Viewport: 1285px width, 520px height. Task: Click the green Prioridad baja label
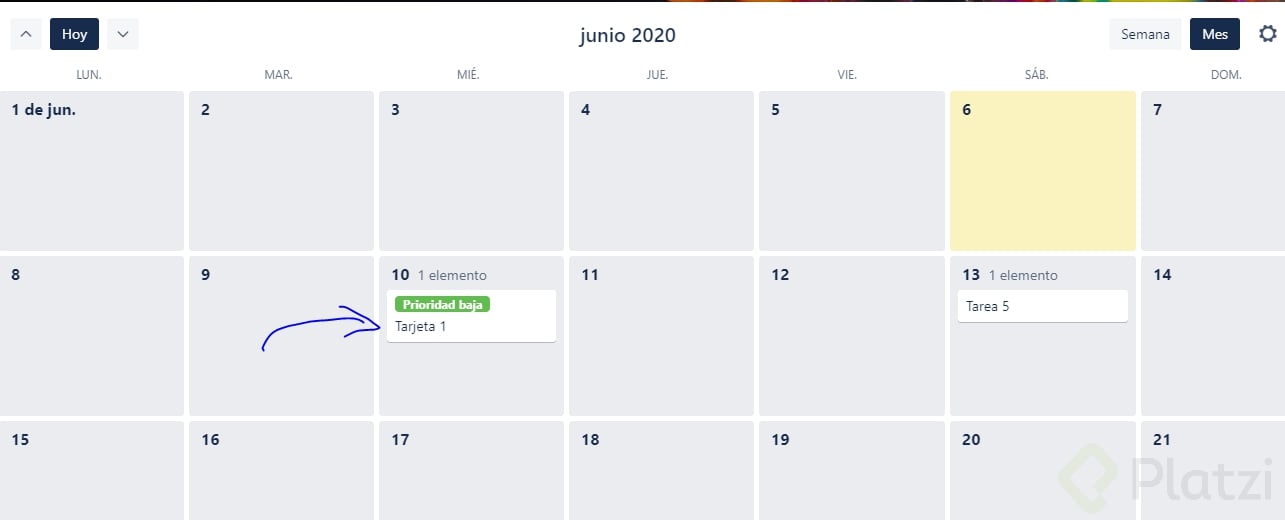pos(442,304)
